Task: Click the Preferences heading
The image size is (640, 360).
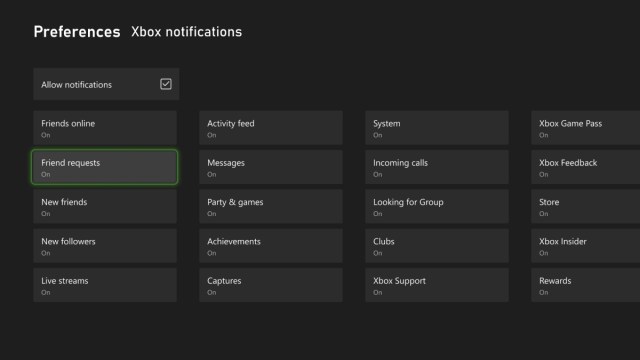Action: [77, 32]
